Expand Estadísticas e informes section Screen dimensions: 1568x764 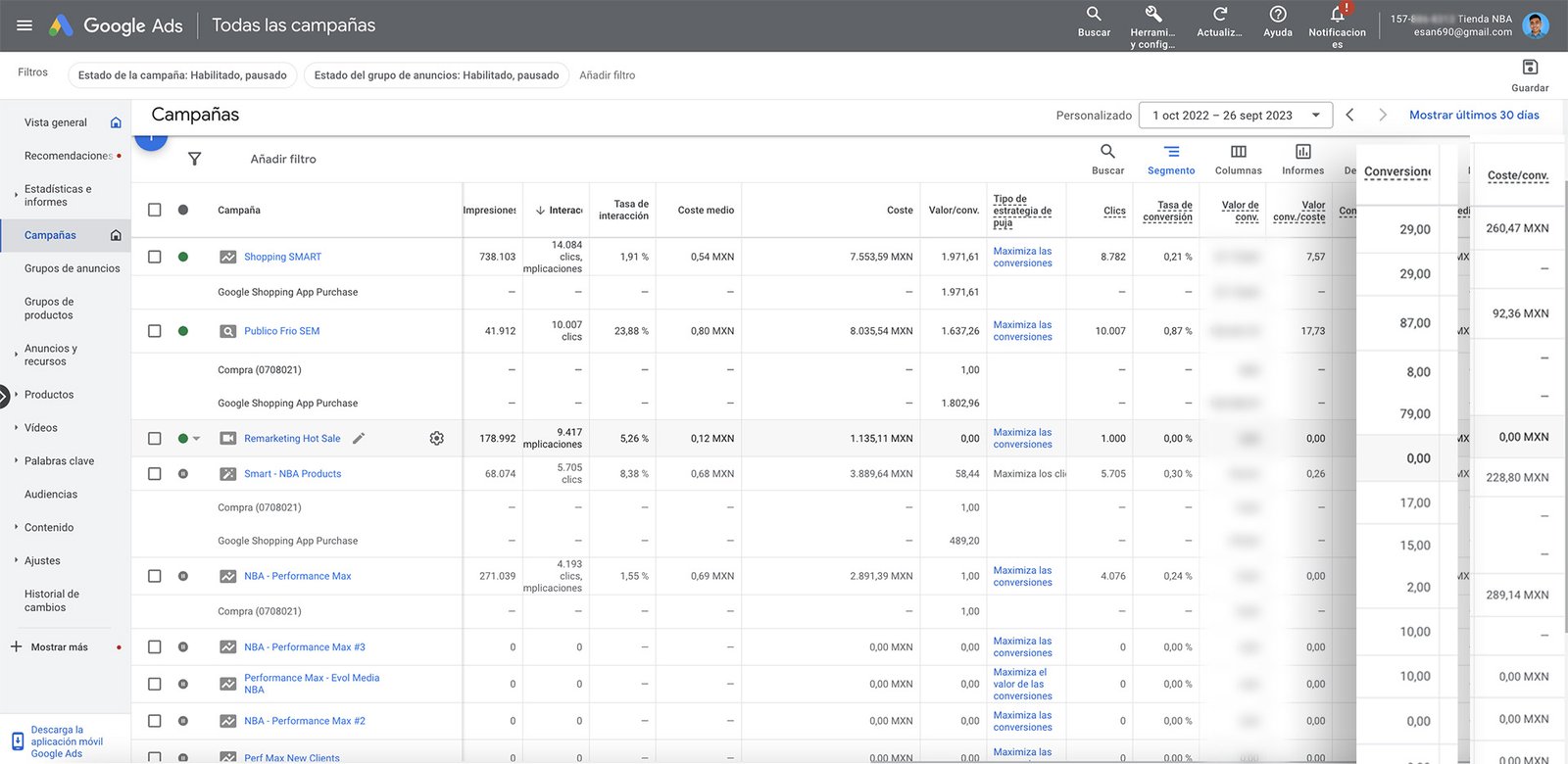(x=16, y=195)
